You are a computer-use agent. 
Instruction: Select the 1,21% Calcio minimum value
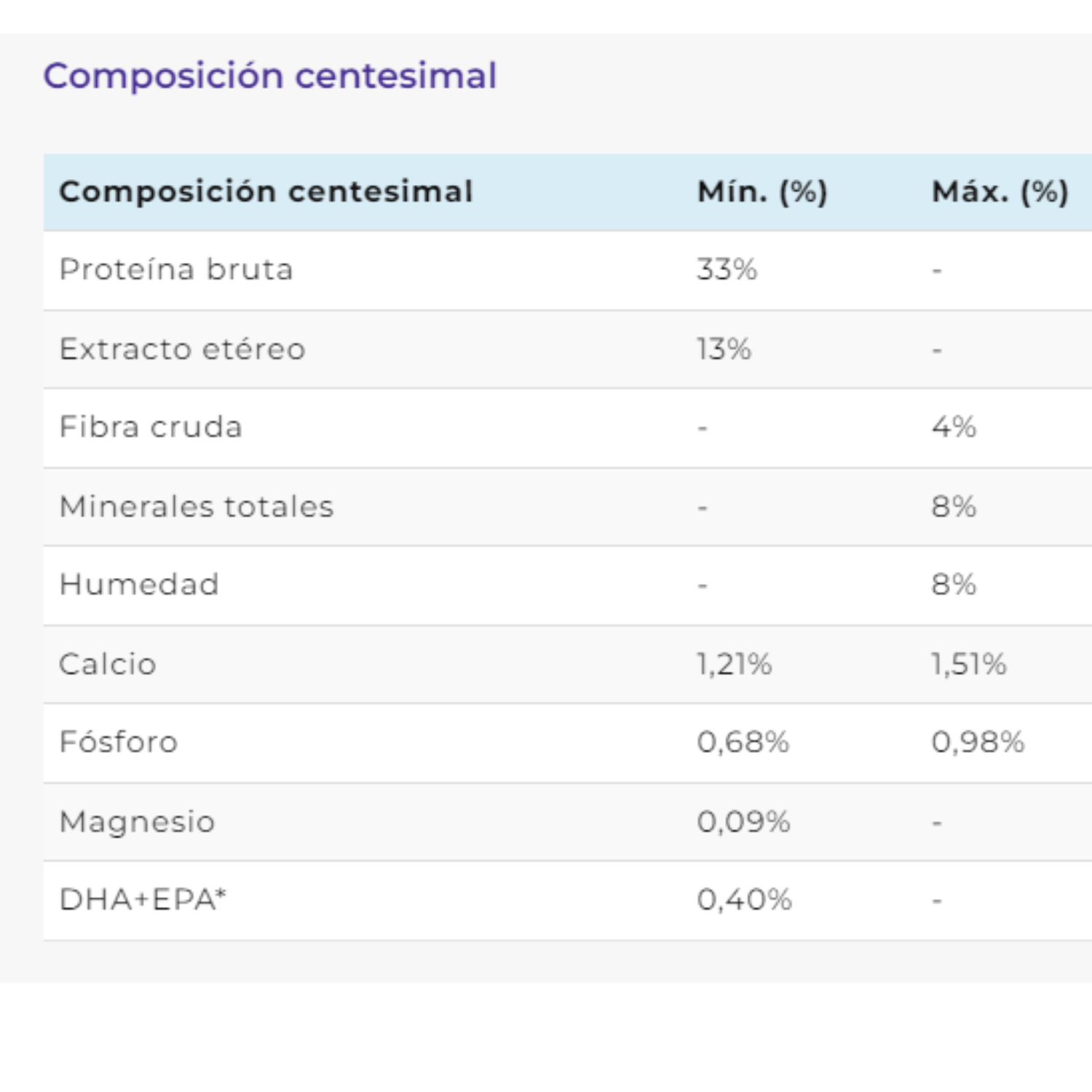[734, 664]
